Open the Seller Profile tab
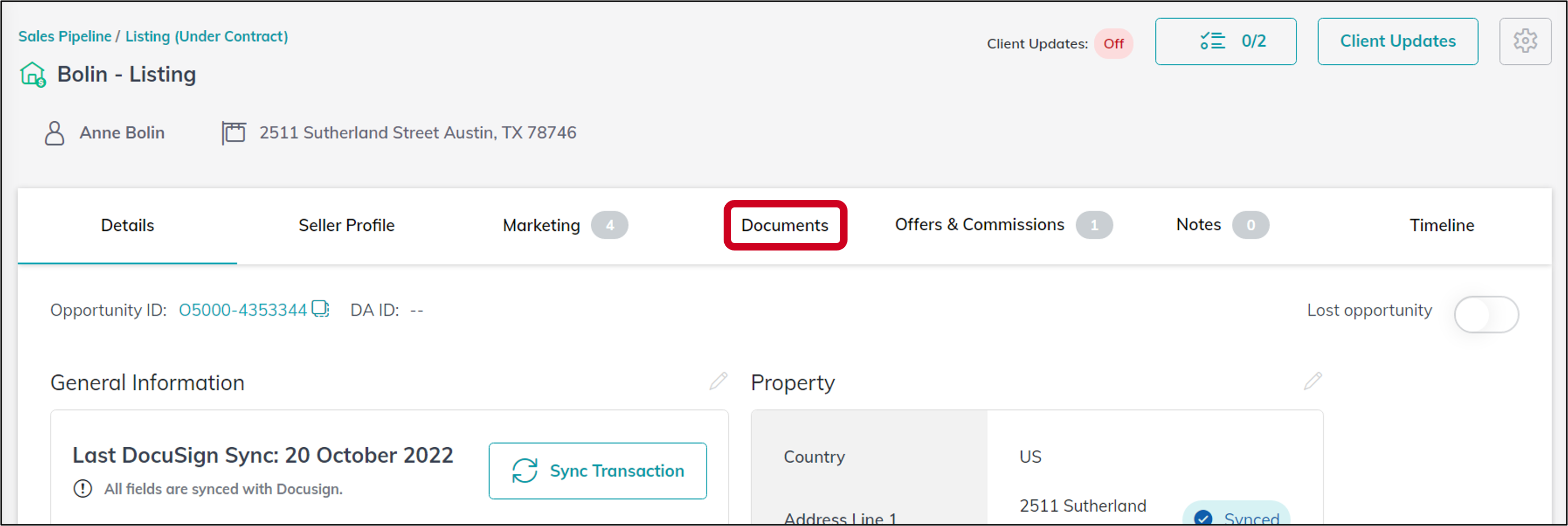 [346, 226]
